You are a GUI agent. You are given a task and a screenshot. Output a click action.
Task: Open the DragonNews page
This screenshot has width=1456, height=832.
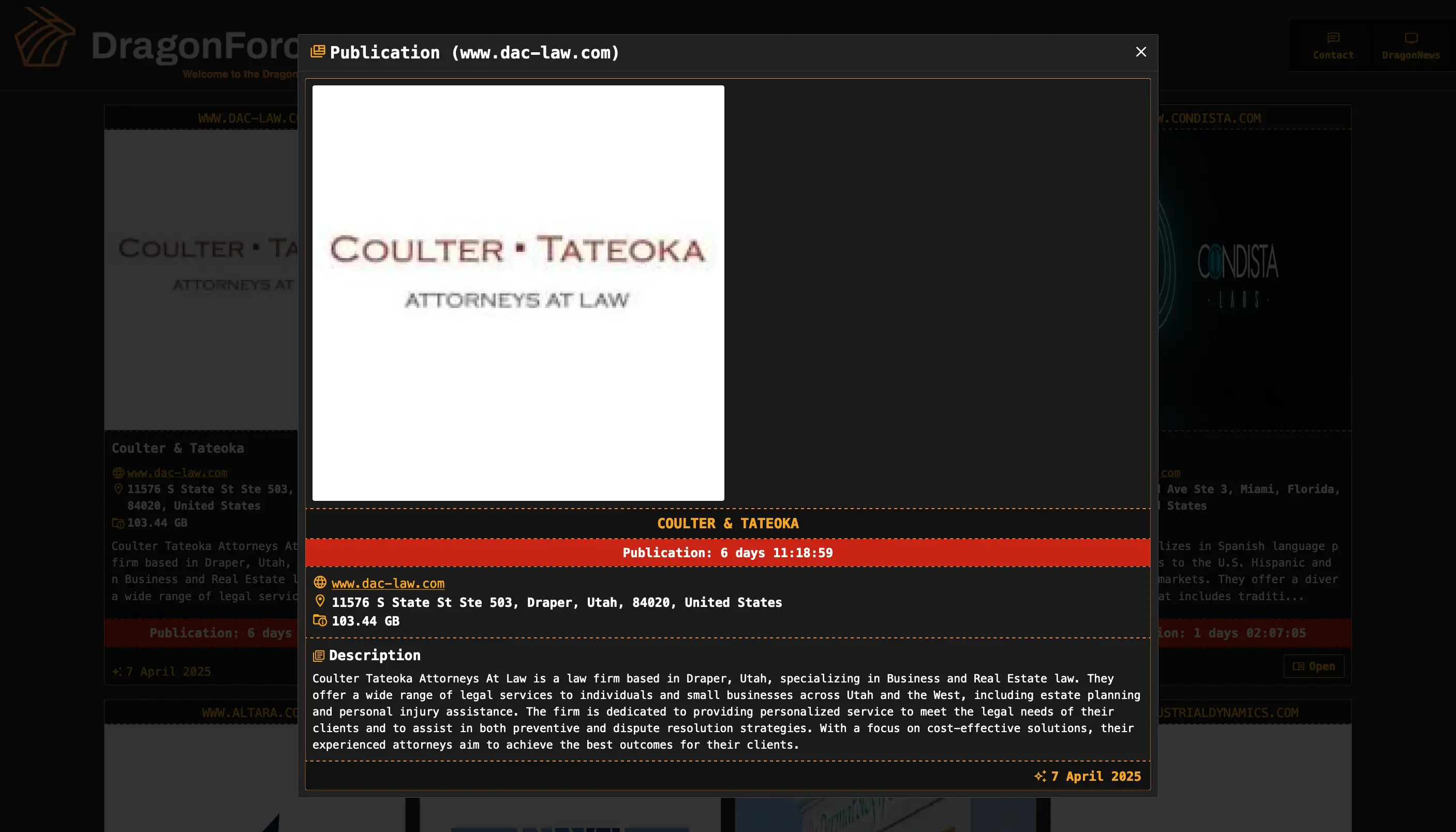(x=1410, y=46)
